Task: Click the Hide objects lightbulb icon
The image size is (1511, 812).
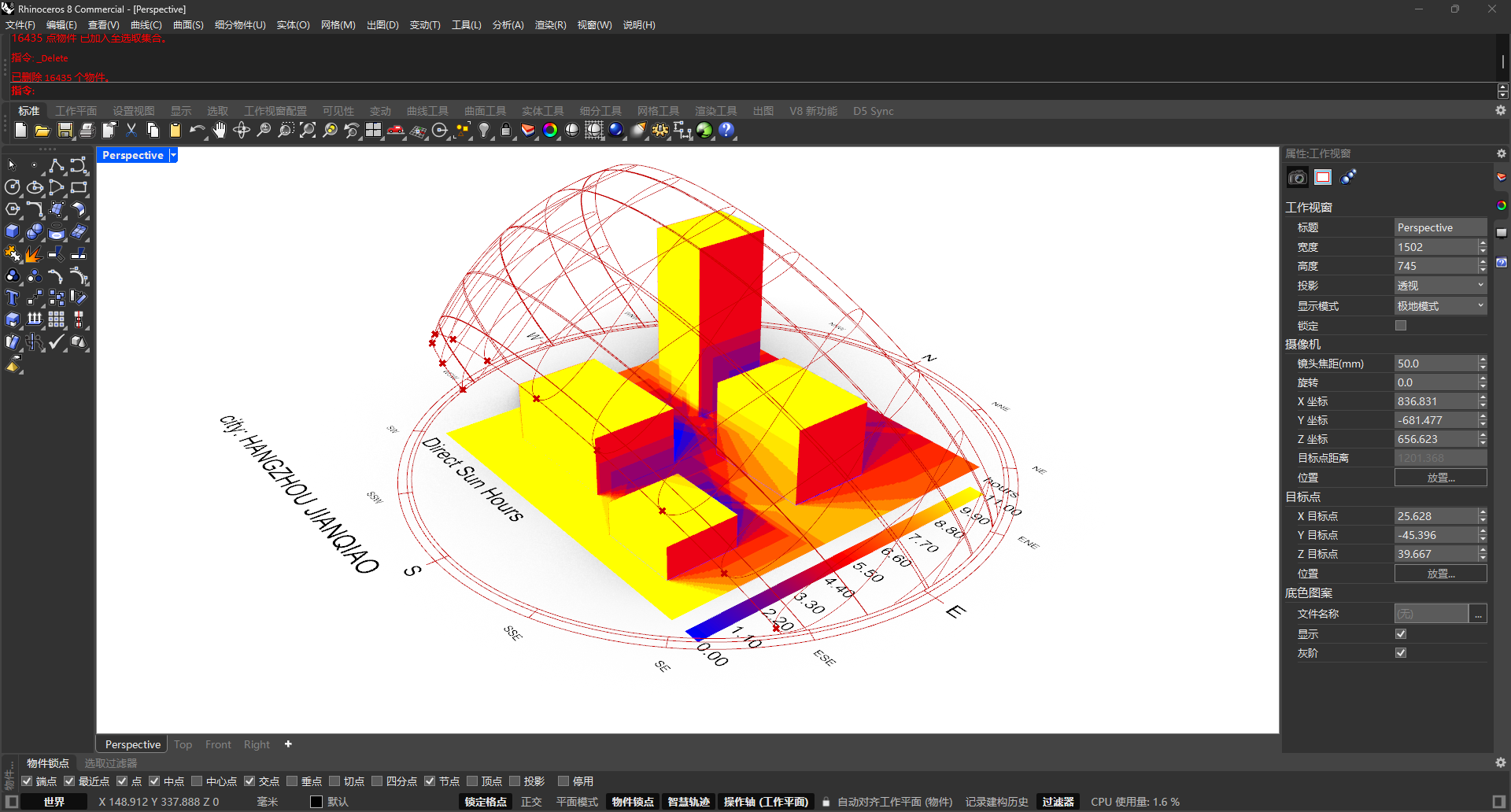Action: coord(484,131)
